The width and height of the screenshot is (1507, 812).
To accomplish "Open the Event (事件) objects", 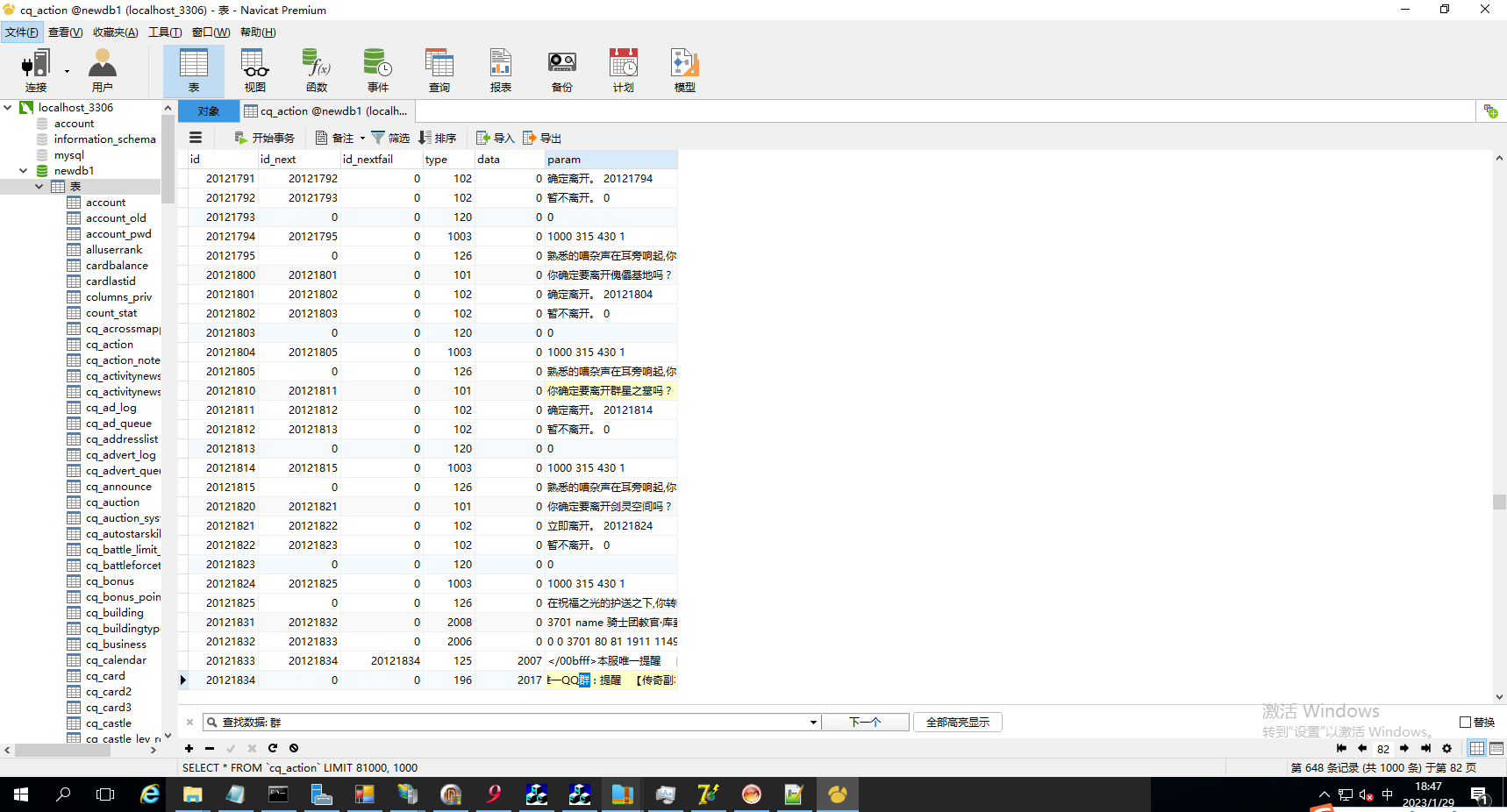I will coord(378,70).
